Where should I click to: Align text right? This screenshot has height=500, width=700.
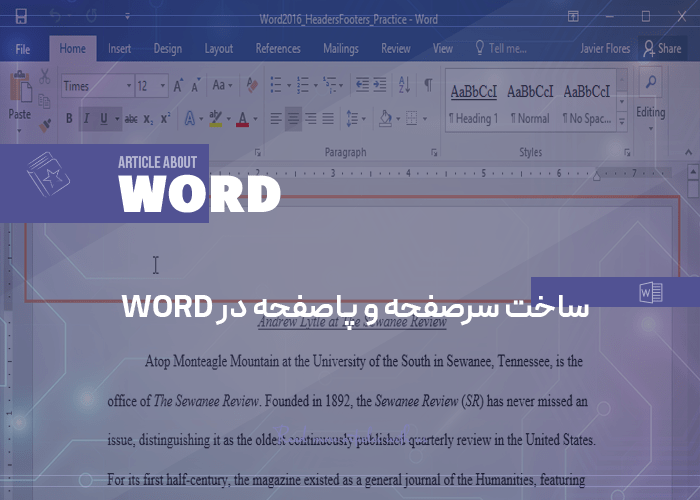[311, 119]
